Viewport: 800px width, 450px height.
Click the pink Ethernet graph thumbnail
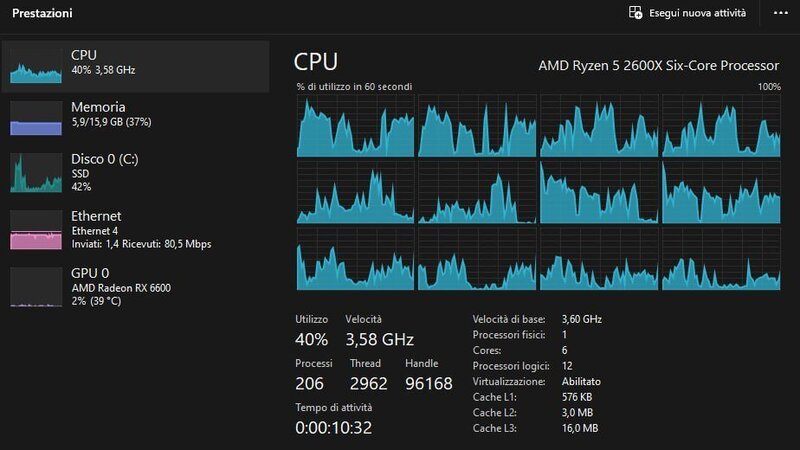tap(36, 229)
